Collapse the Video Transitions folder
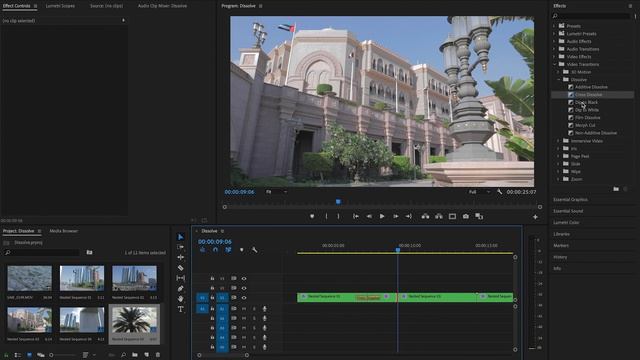This screenshot has height=360, width=640. [554, 64]
